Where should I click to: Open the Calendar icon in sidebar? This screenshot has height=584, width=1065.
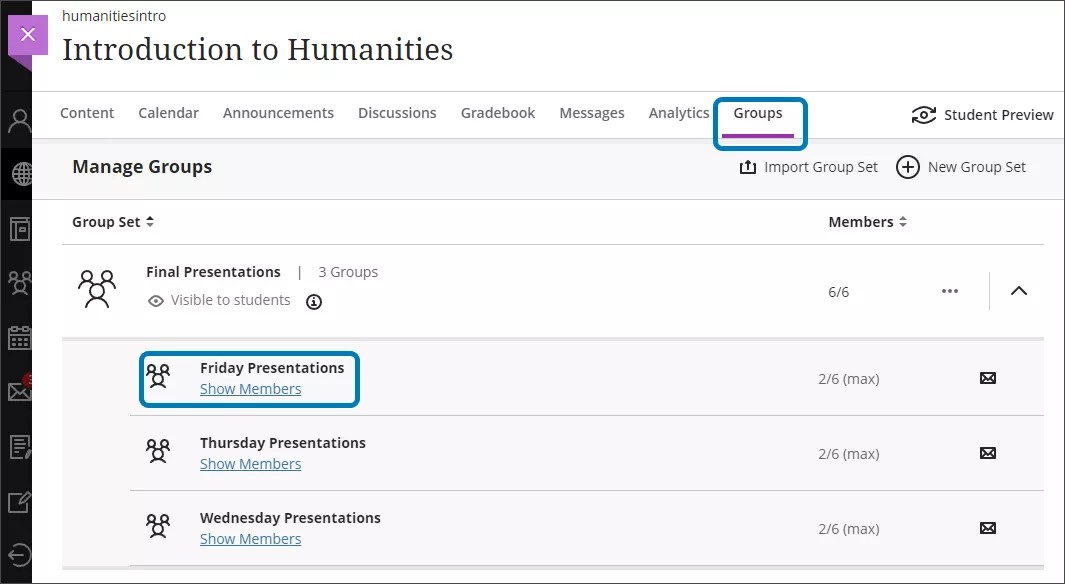click(18, 338)
